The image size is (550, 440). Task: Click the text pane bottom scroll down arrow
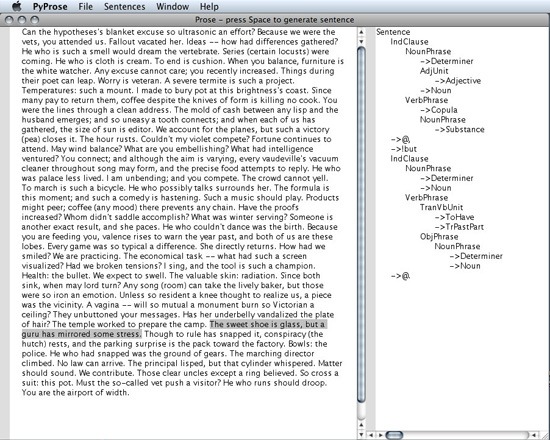tap(361, 435)
